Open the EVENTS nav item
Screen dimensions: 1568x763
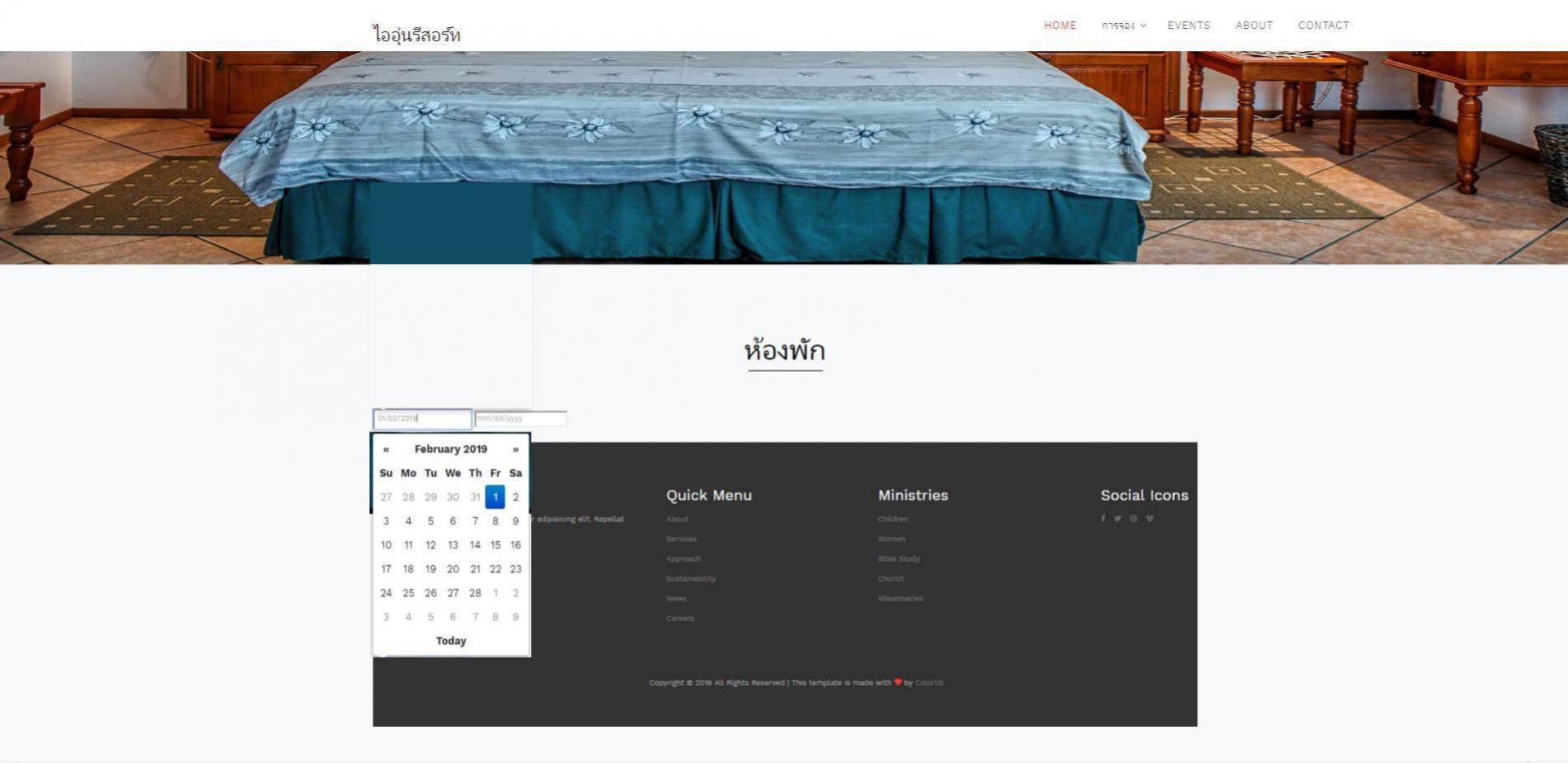tap(1189, 26)
